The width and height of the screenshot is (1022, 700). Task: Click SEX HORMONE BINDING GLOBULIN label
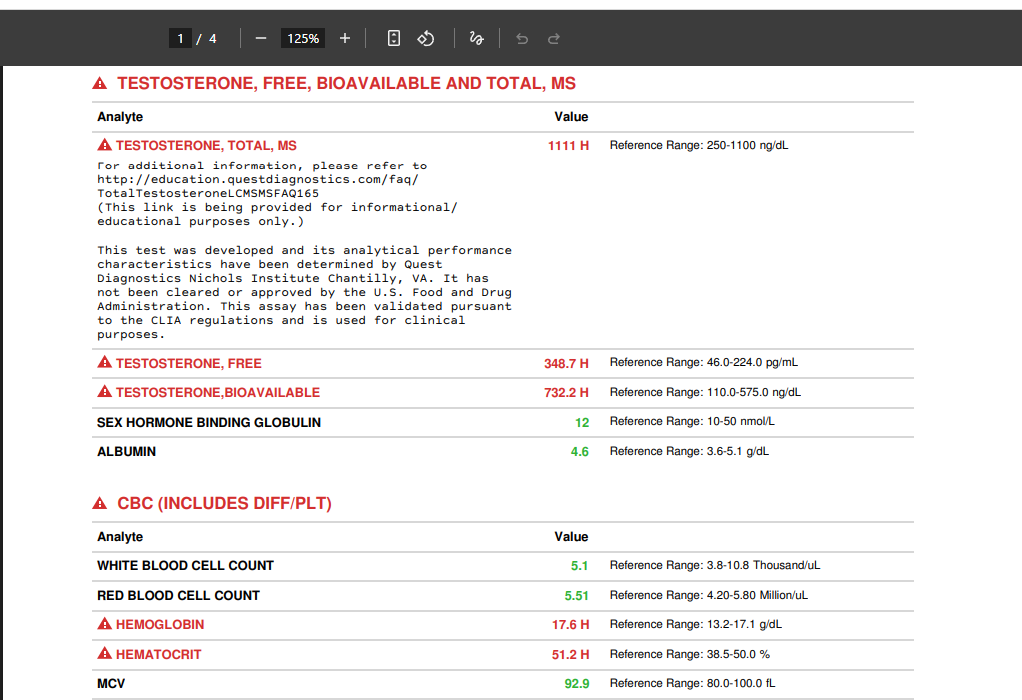(x=209, y=422)
